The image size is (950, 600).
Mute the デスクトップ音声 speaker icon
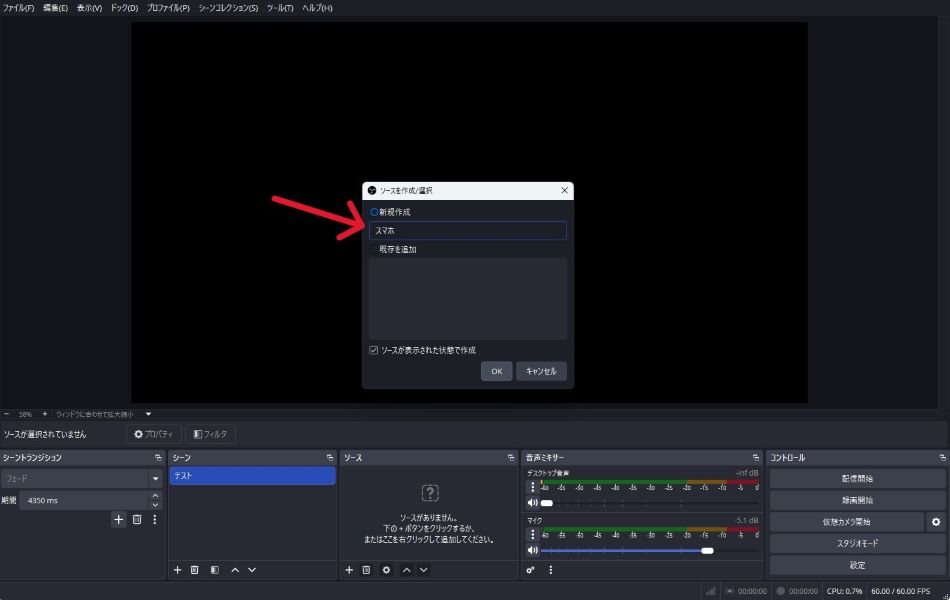pyautogui.click(x=532, y=503)
